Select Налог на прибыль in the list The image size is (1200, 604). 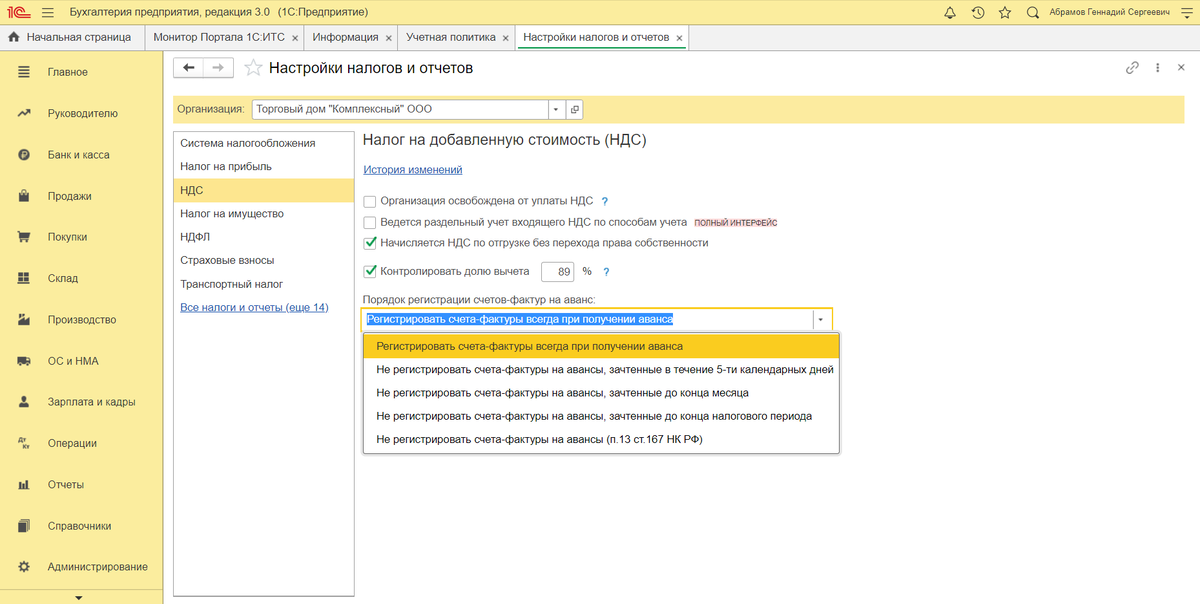point(264,166)
